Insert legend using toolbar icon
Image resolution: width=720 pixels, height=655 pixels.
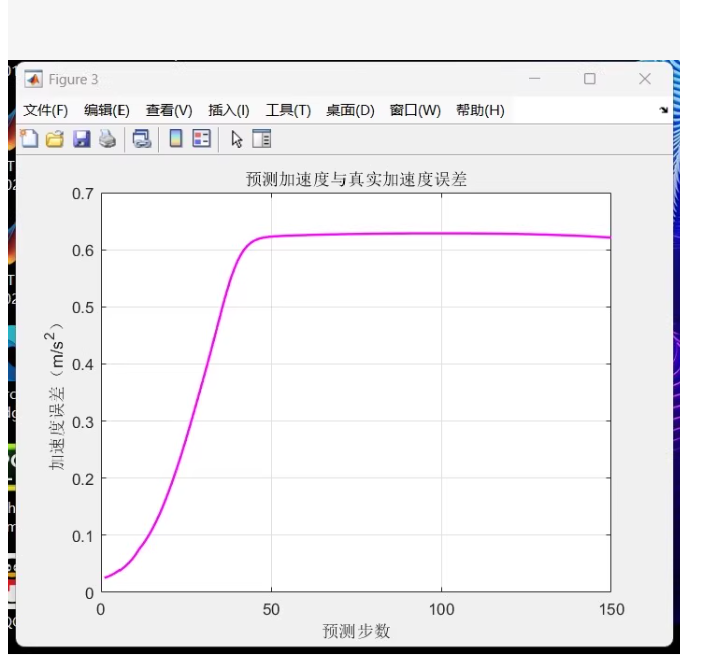pyautogui.click(x=202, y=139)
